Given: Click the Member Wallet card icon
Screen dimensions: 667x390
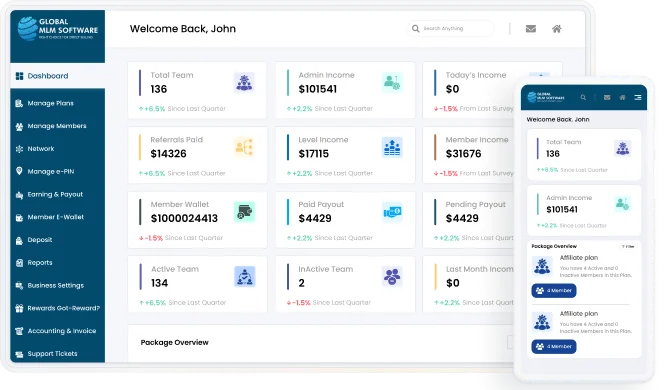Looking at the screenshot, I should click(x=244, y=212).
